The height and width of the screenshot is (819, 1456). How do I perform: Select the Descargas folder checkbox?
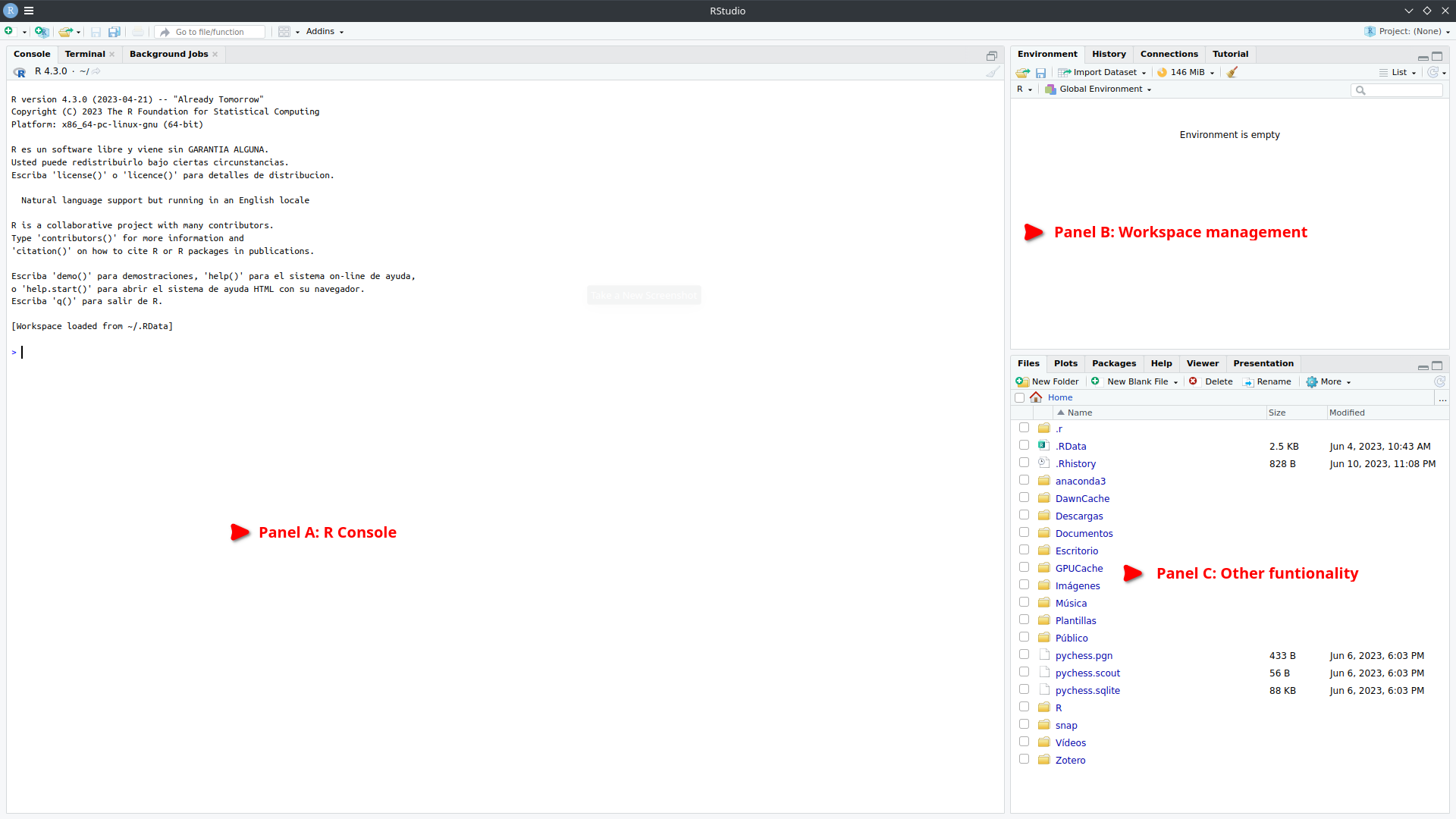(1024, 515)
